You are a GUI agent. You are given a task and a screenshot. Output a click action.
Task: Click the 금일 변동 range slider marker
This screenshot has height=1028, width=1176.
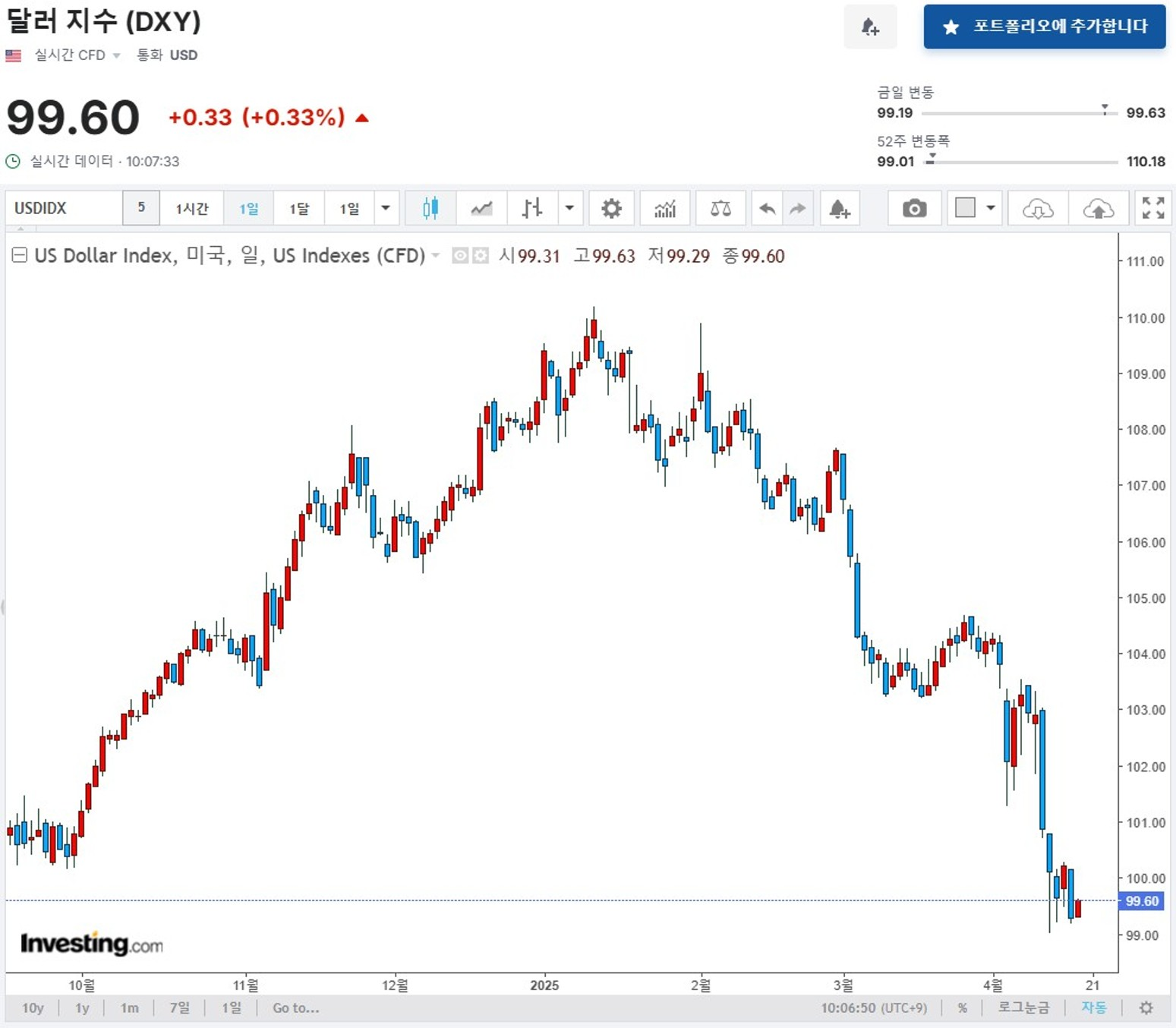click(x=1105, y=109)
